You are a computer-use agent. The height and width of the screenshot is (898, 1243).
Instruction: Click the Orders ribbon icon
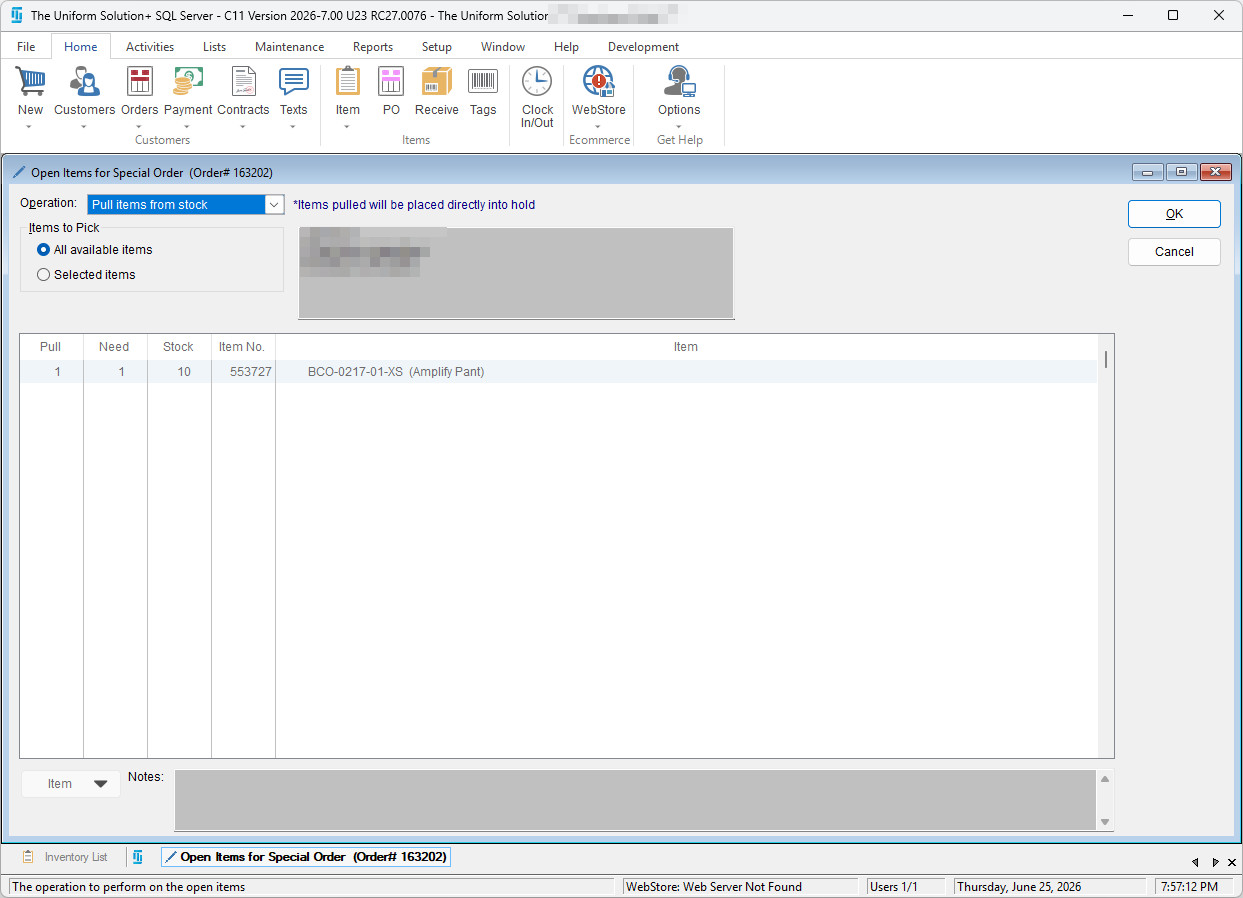[x=140, y=82]
